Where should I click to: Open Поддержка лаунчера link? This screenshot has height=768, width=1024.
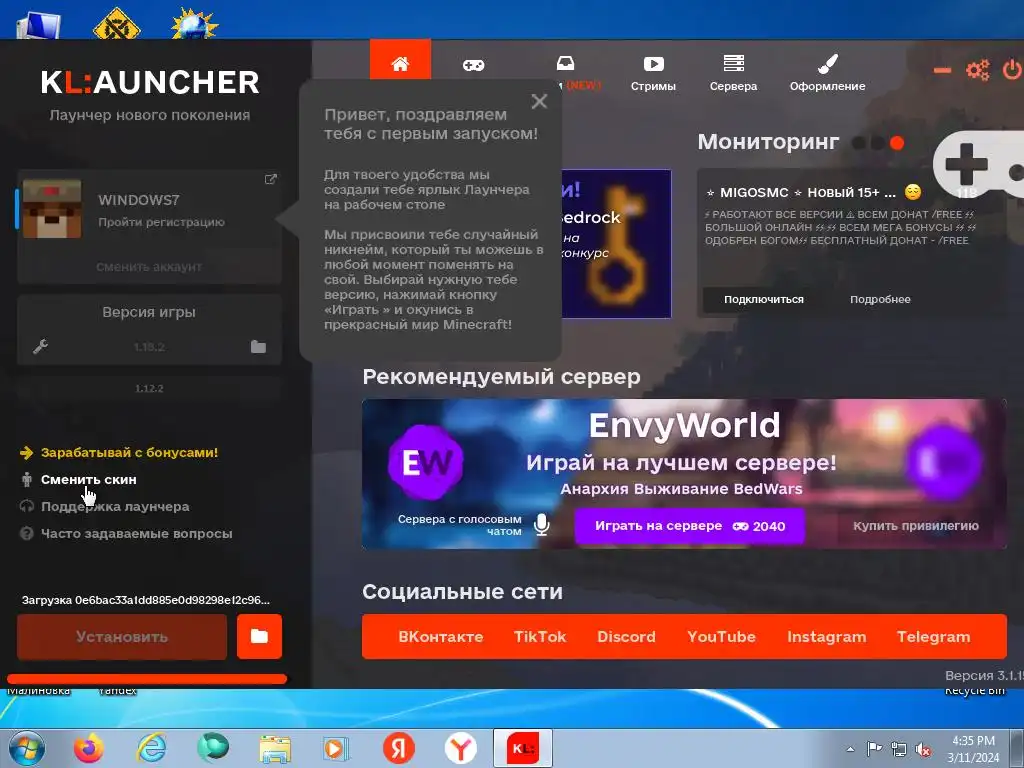115,507
